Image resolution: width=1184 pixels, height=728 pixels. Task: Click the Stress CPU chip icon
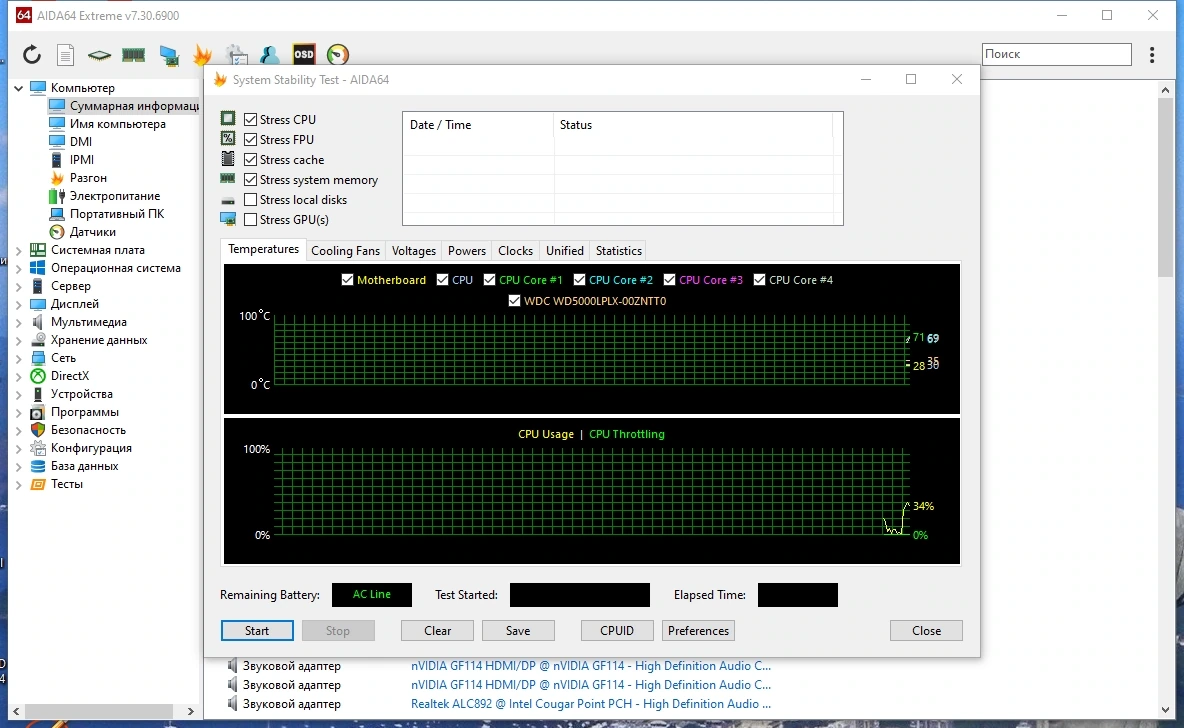227,119
